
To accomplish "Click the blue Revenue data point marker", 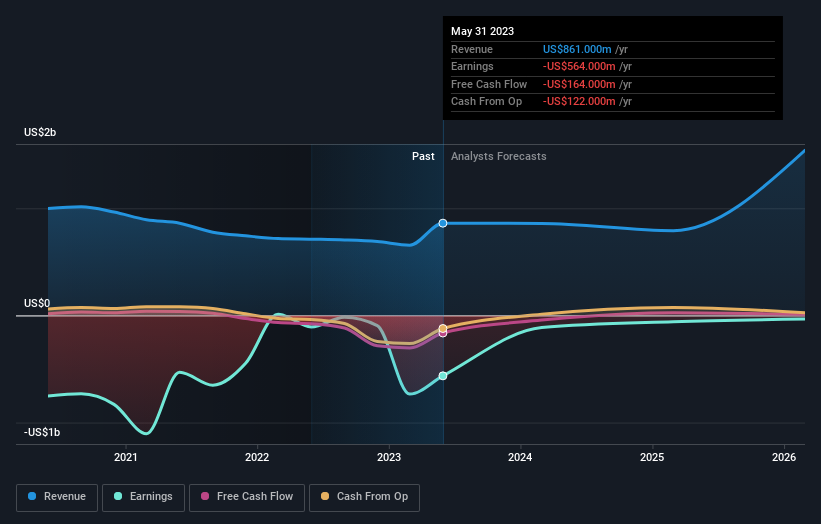I will coord(443,224).
